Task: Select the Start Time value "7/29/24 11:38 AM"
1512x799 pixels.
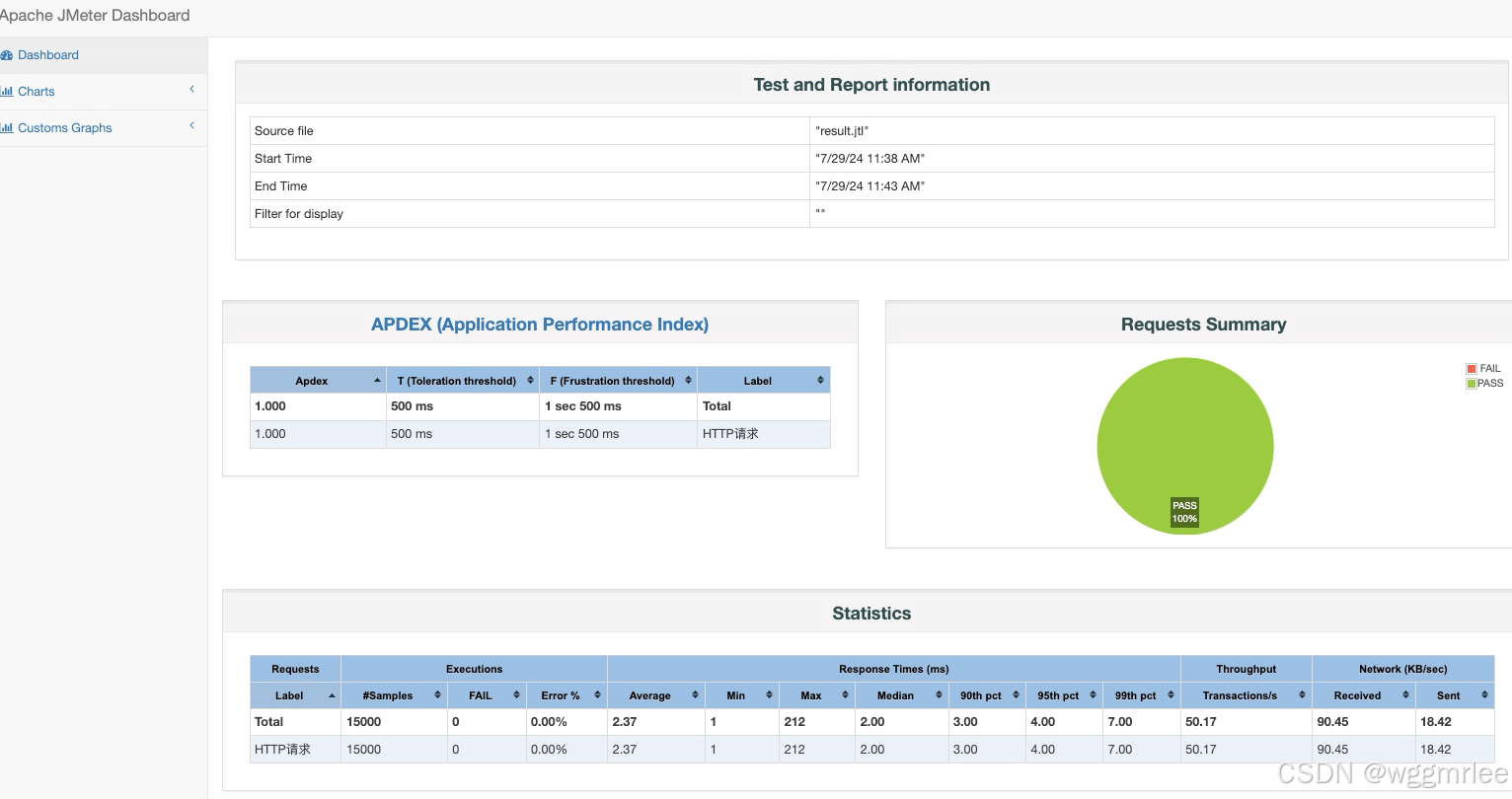Action: point(869,159)
